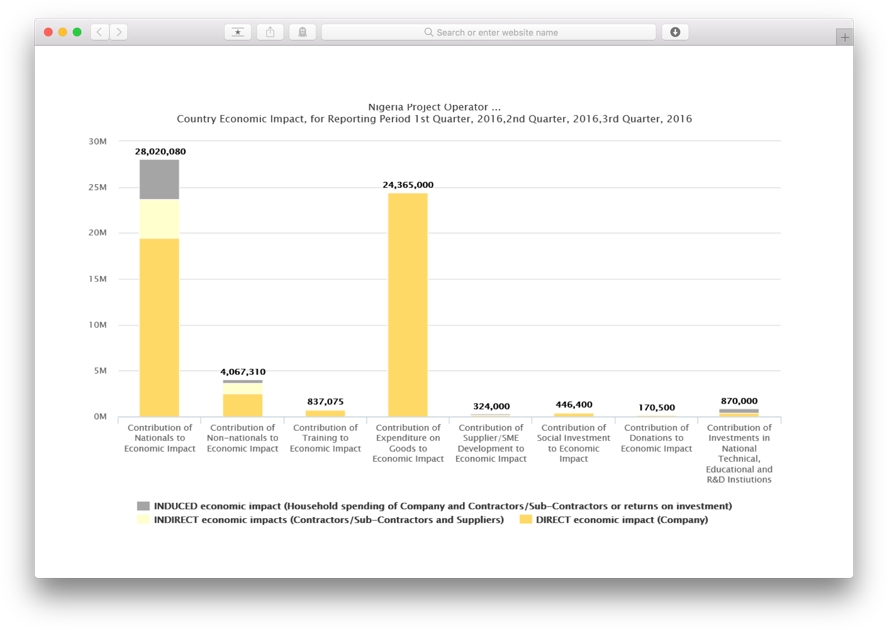Select the grey induced segment of Nationals bar
This screenshot has width=888, height=631.
160,180
